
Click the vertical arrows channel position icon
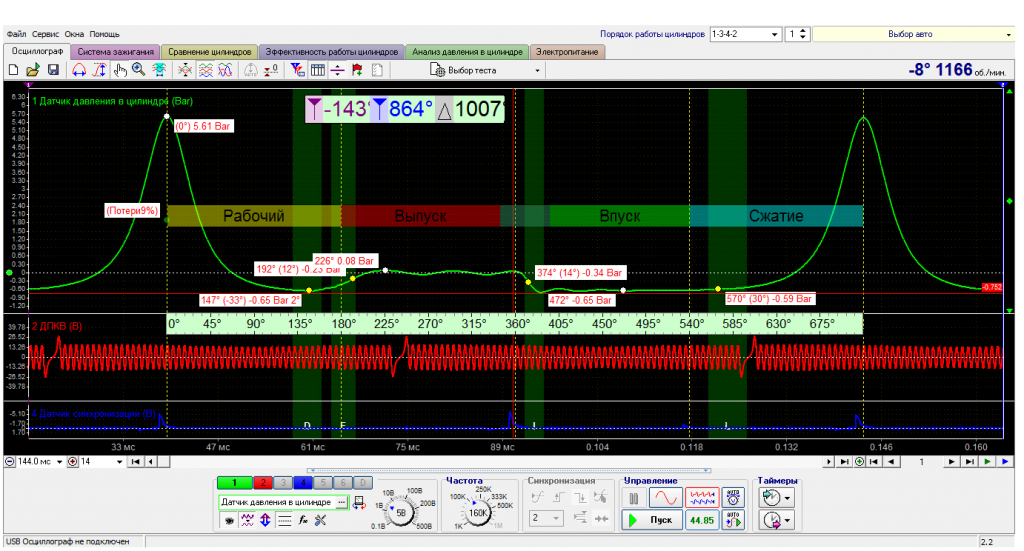tap(265, 520)
